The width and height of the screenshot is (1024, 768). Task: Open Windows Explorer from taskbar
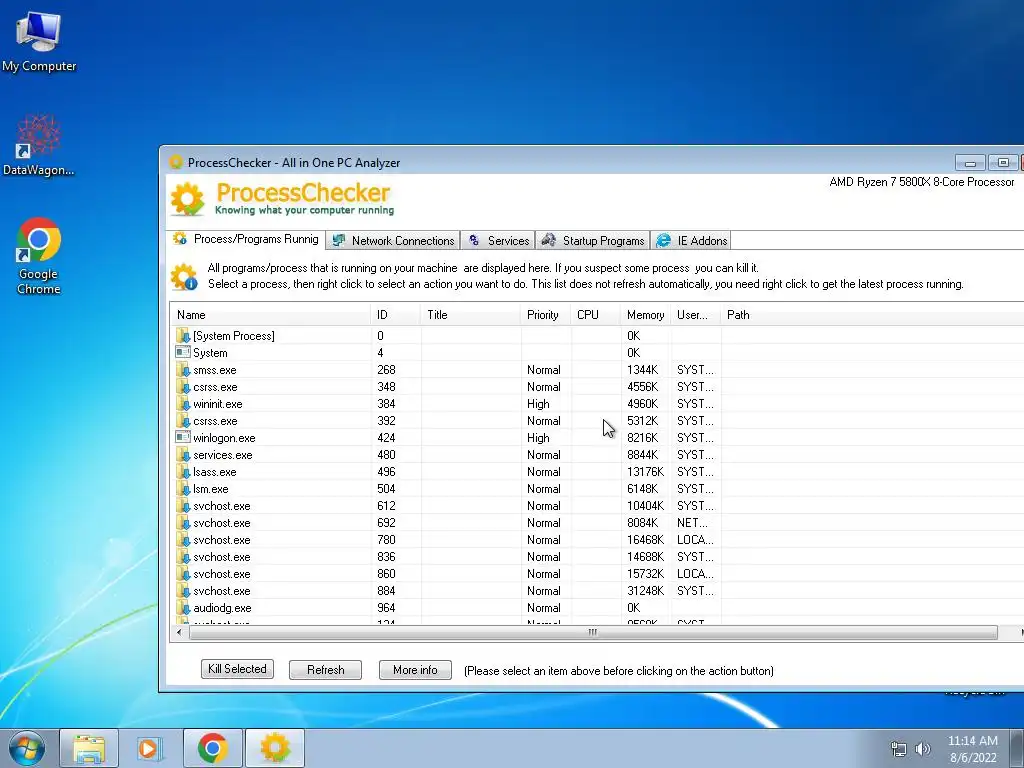89,748
